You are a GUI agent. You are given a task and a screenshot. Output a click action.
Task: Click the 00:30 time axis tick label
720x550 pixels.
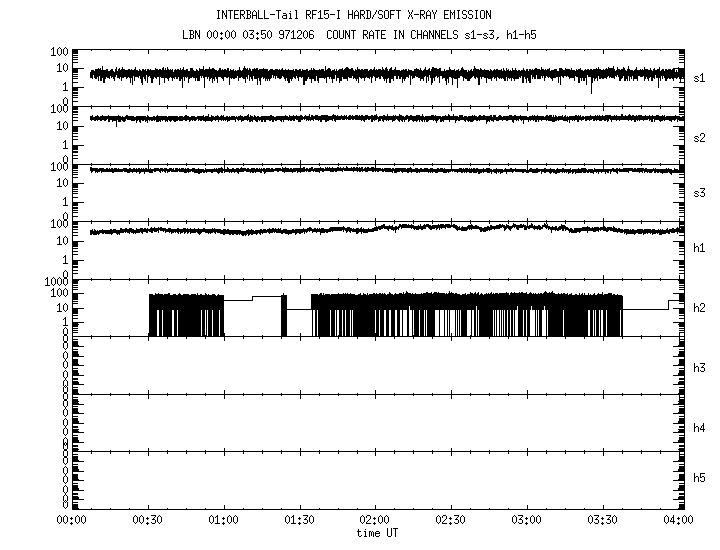tap(147, 521)
